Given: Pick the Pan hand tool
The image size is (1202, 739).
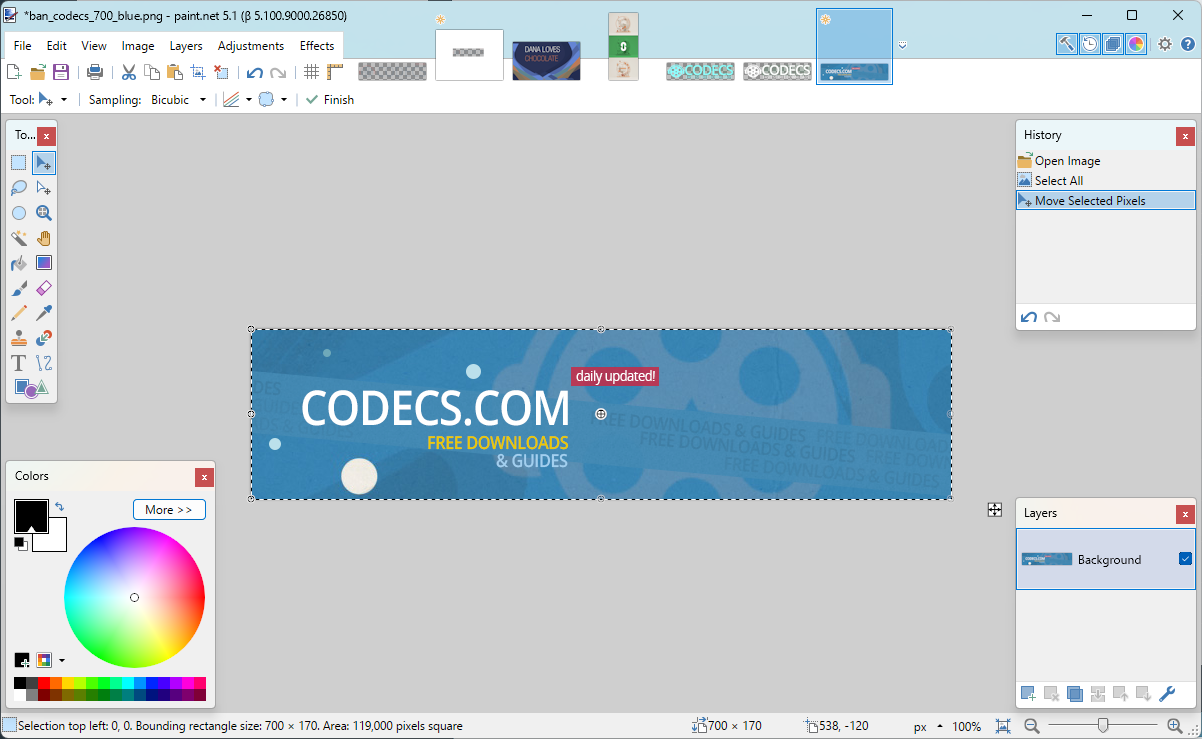Looking at the screenshot, I should 44,238.
